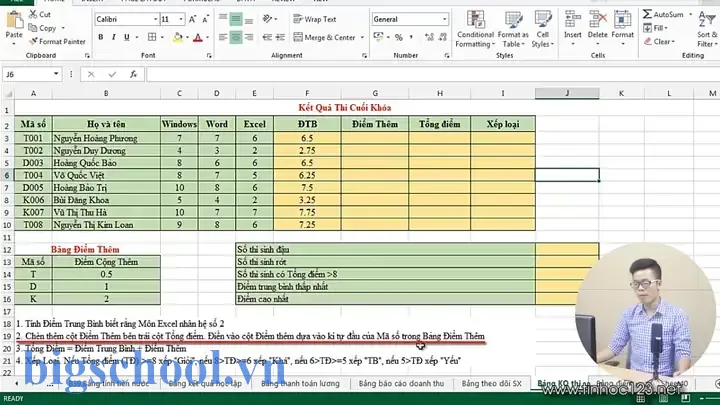The width and height of the screenshot is (720, 405).
Task: Activate the Format Painter brush
Action: click(57, 41)
